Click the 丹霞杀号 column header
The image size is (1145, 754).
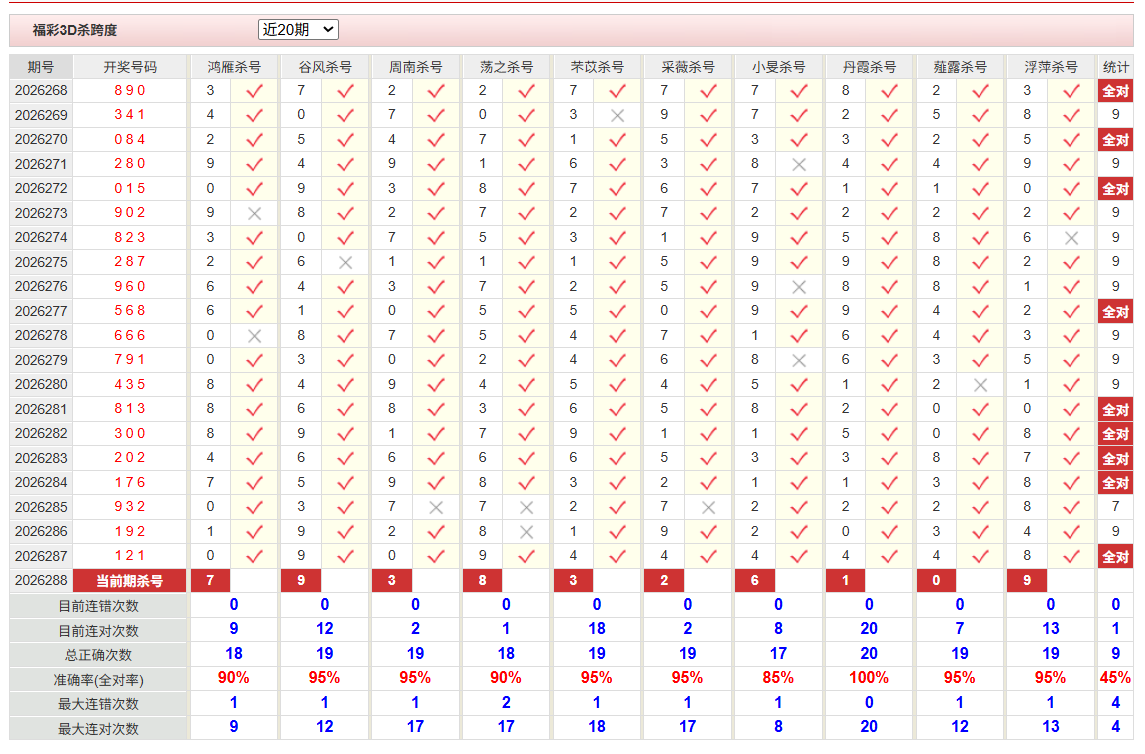point(869,67)
